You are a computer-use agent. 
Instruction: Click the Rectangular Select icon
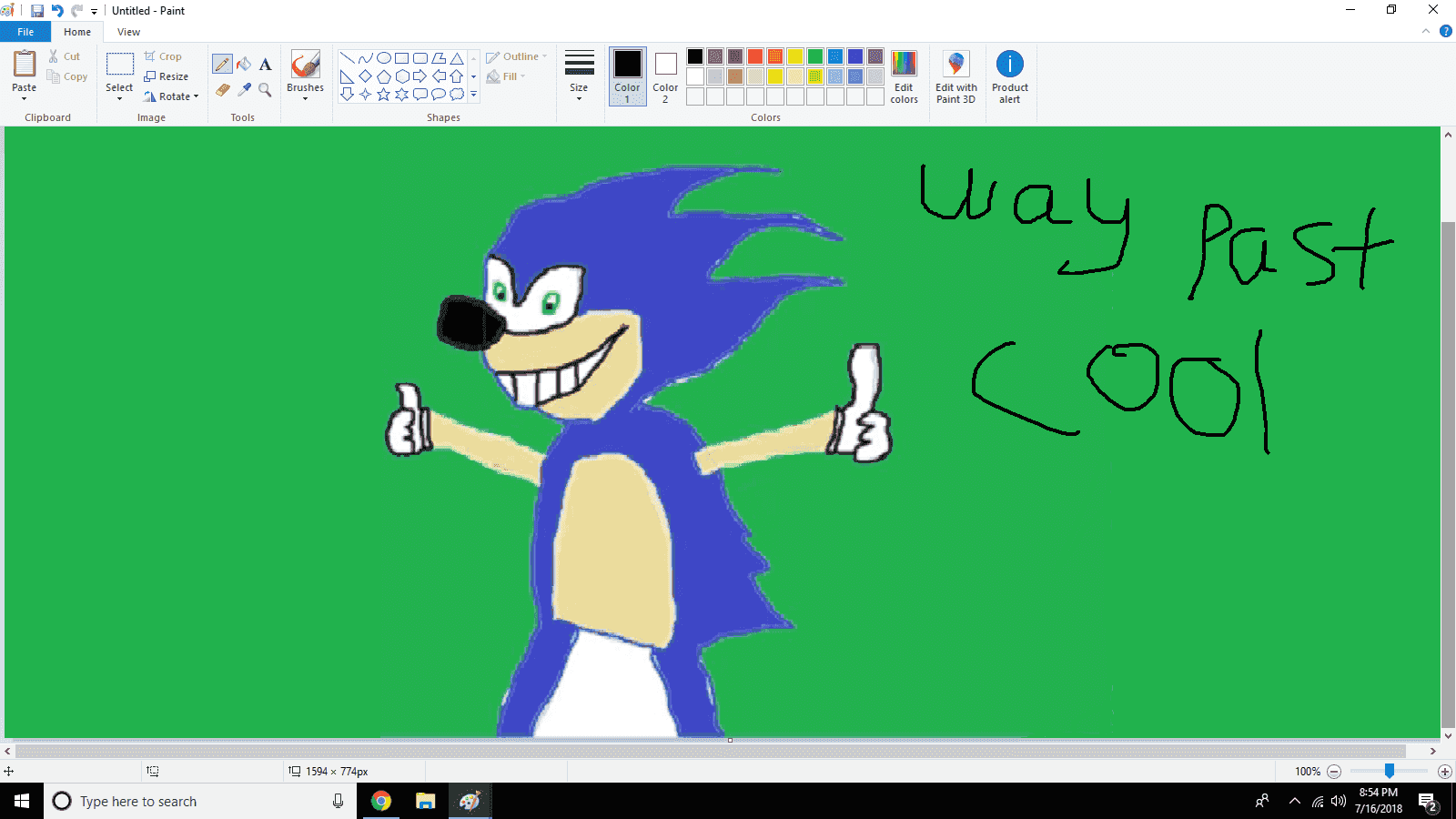119,64
